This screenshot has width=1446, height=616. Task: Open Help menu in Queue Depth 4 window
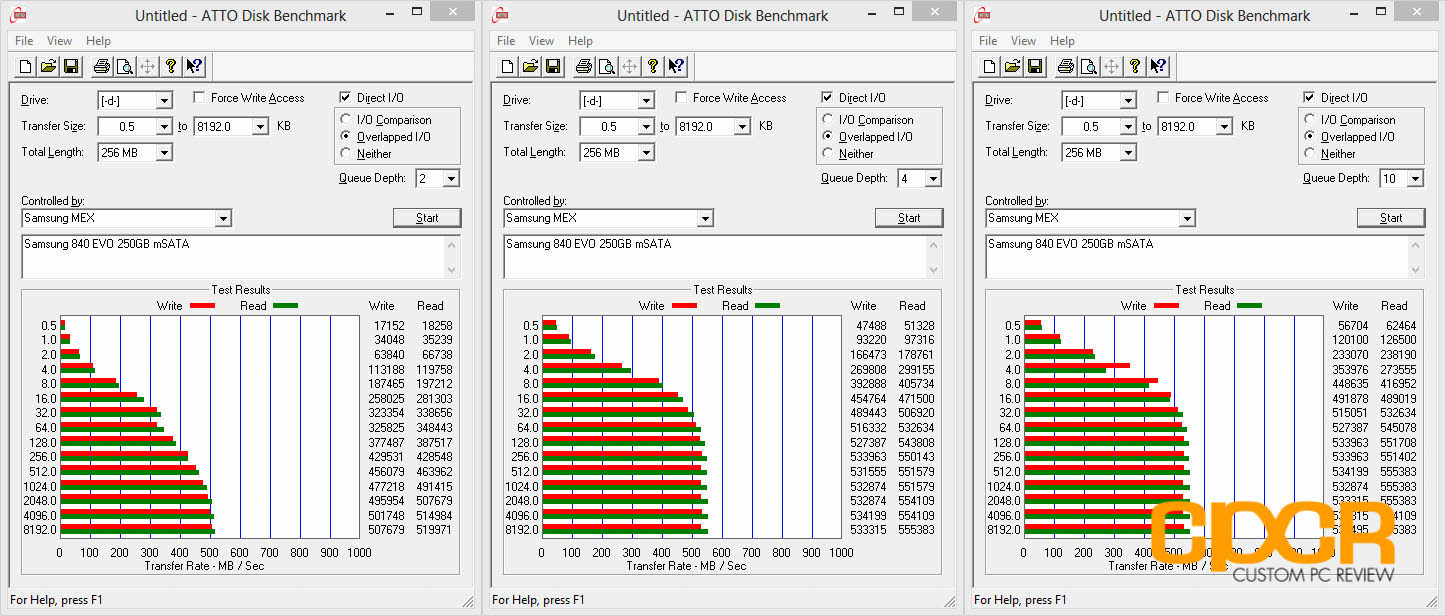580,41
